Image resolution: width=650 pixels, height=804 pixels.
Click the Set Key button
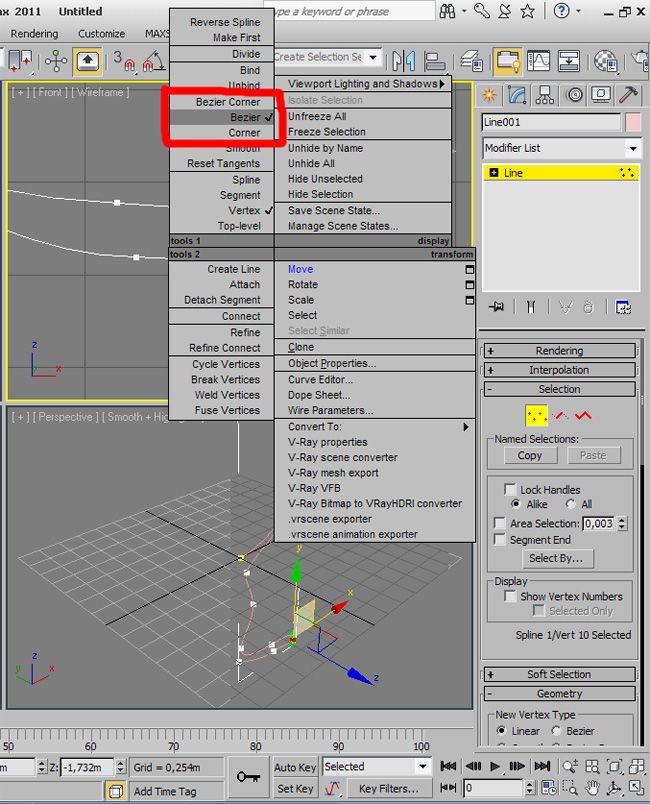pyautogui.click(x=295, y=788)
